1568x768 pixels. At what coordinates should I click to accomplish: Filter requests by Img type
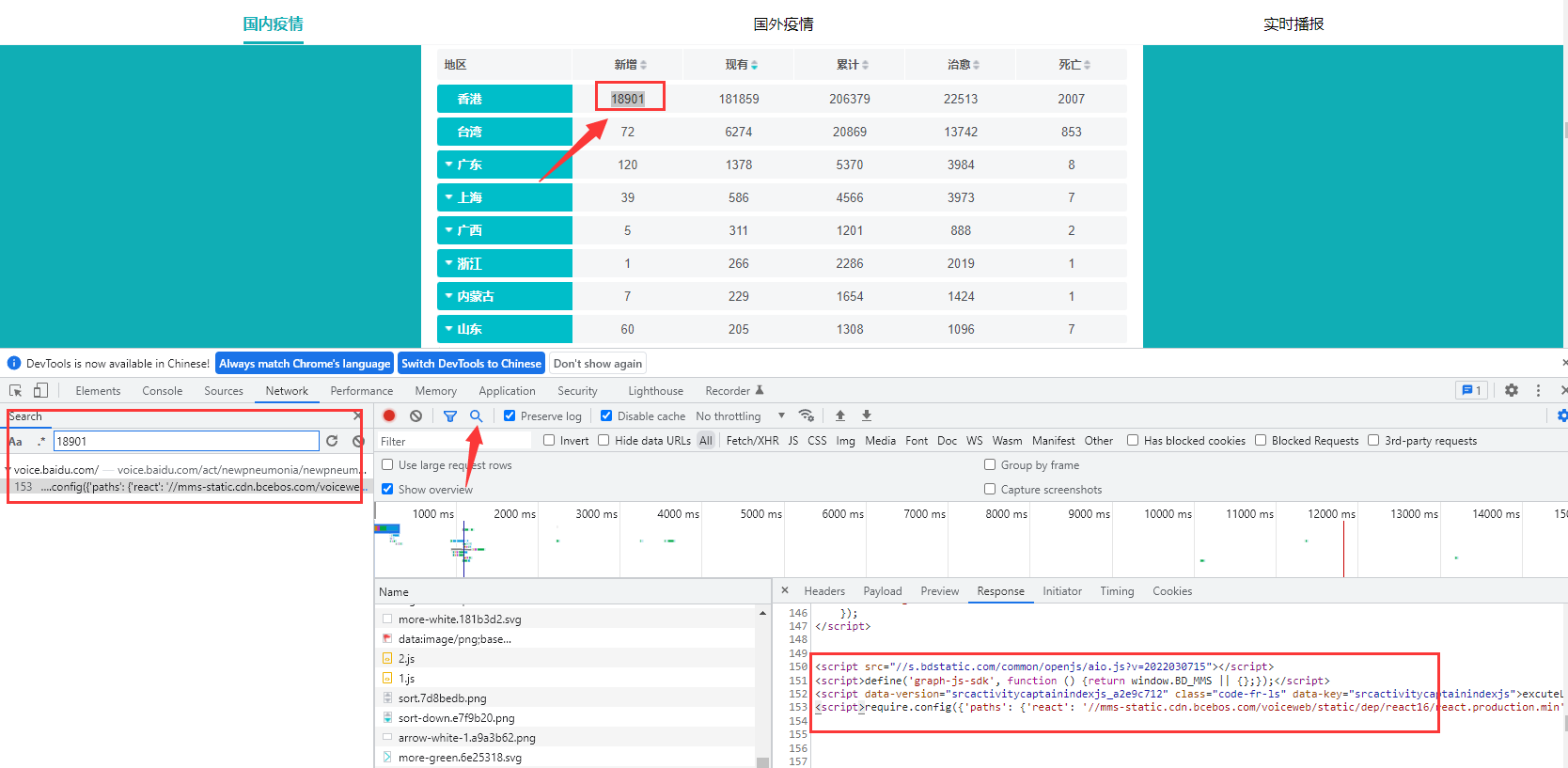pos(845,441)
